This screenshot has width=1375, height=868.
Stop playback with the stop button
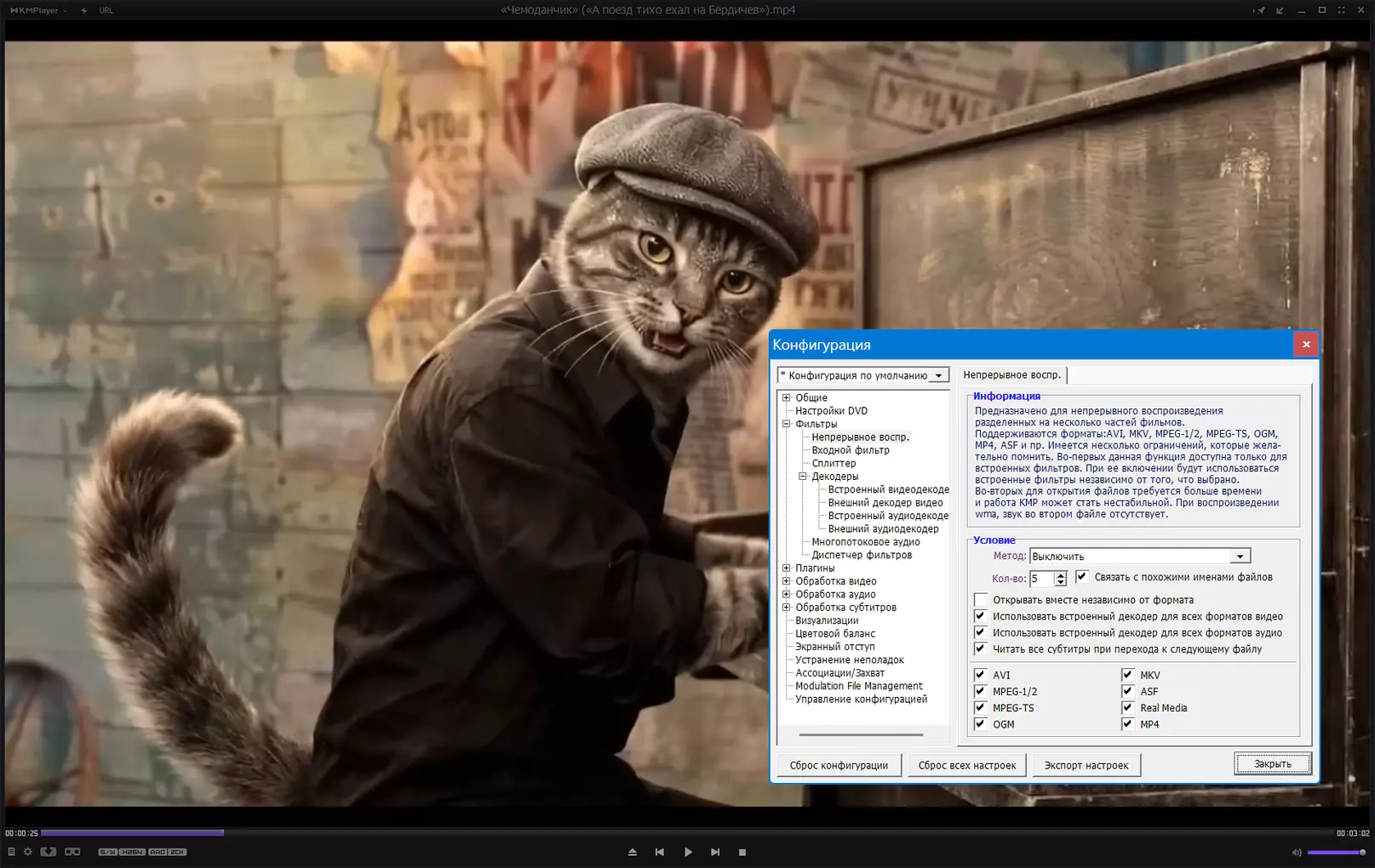click(742, 852)
